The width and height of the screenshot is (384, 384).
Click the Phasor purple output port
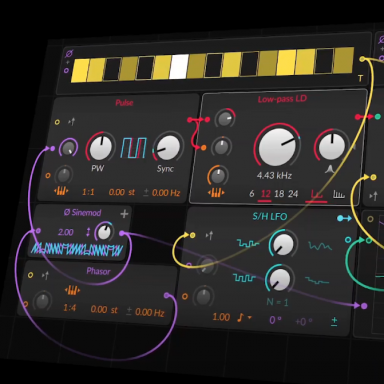pyautogui.click(x=166, y=295)
